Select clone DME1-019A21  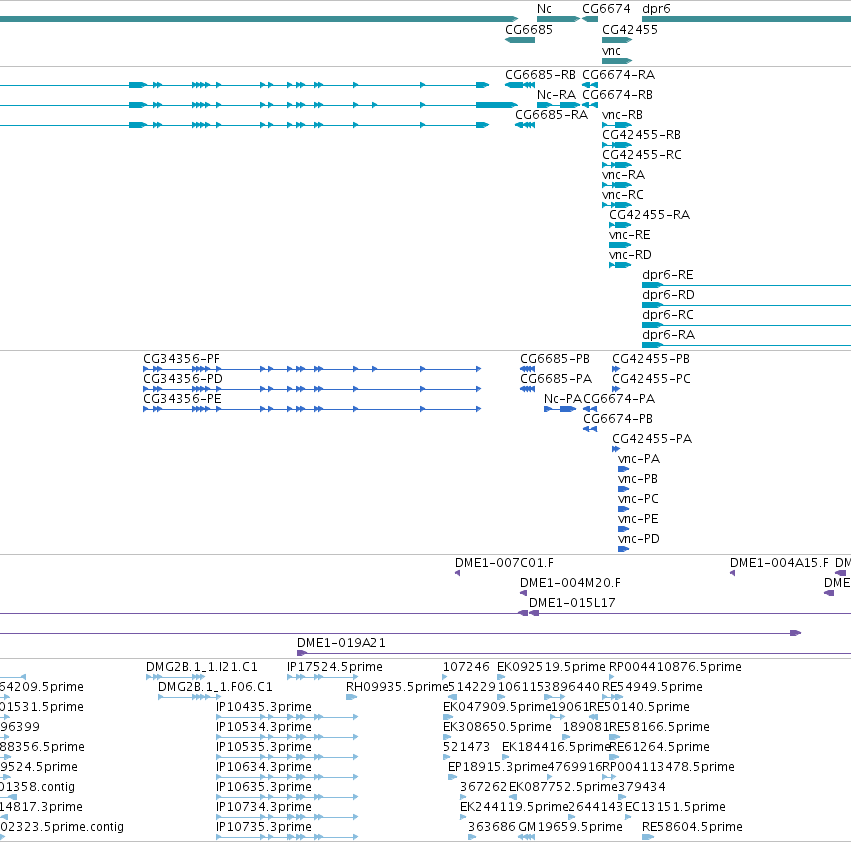[341, 643]
